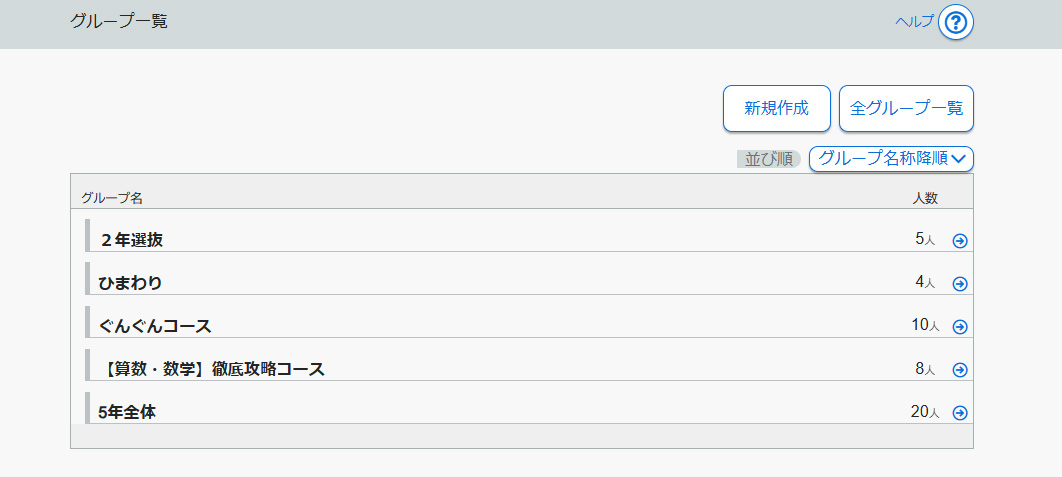Click arrow icon for 徹底攻略コース row
Image resolution: width=1062 pixels, height=477 pixels.
coord(960,369)
